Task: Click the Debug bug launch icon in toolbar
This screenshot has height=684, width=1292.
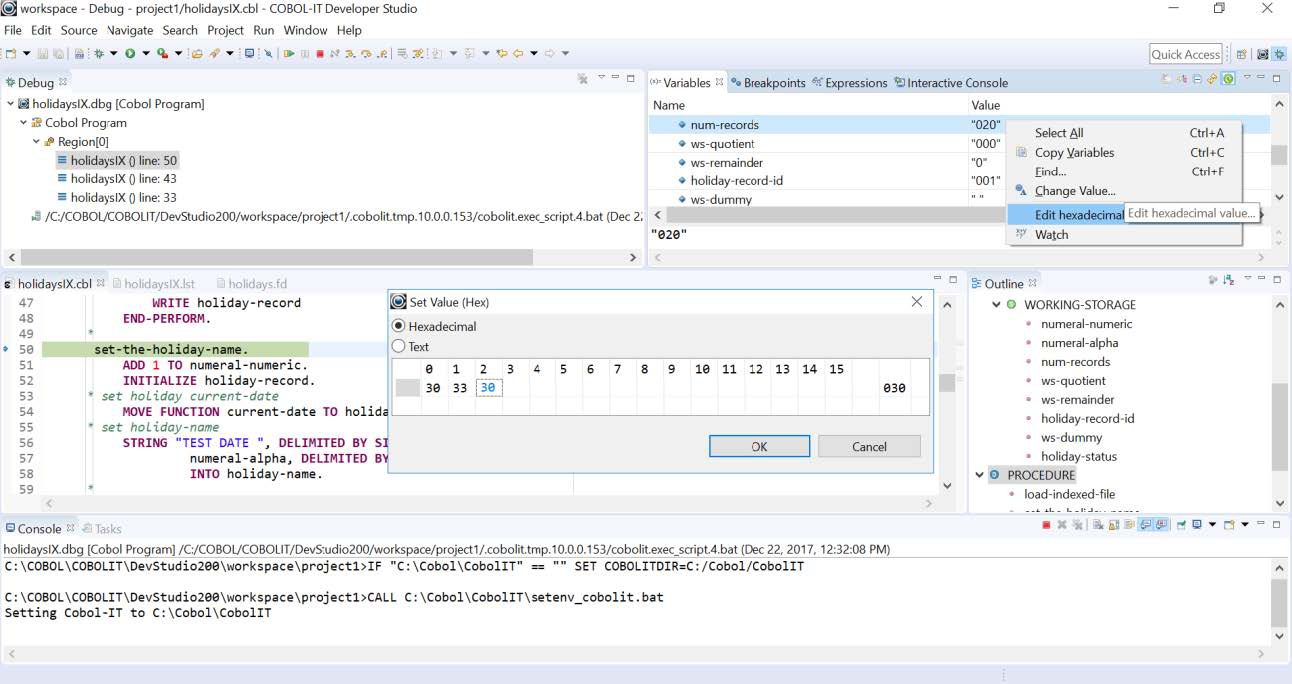Action: [98, 54]
